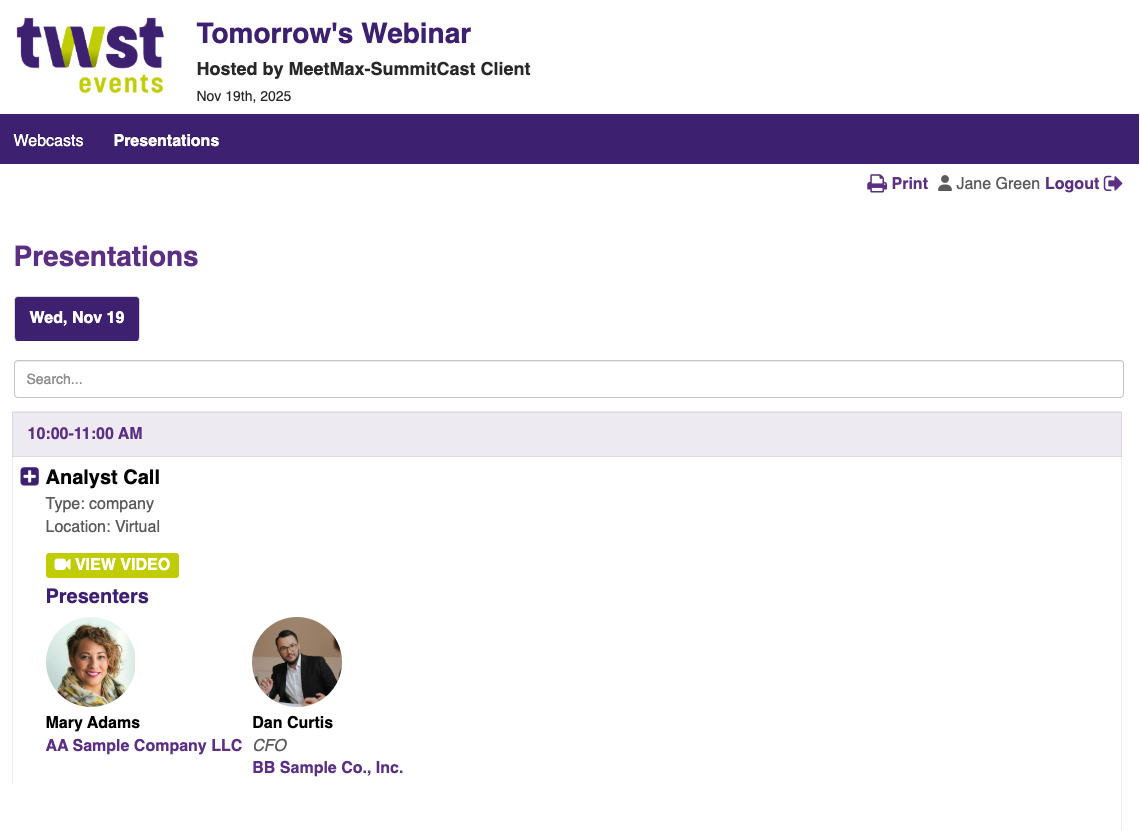Viewport: 1140px width, 831px height.
Task: Click the 10:00-11:00 AM time slot header
Action: 85,434
